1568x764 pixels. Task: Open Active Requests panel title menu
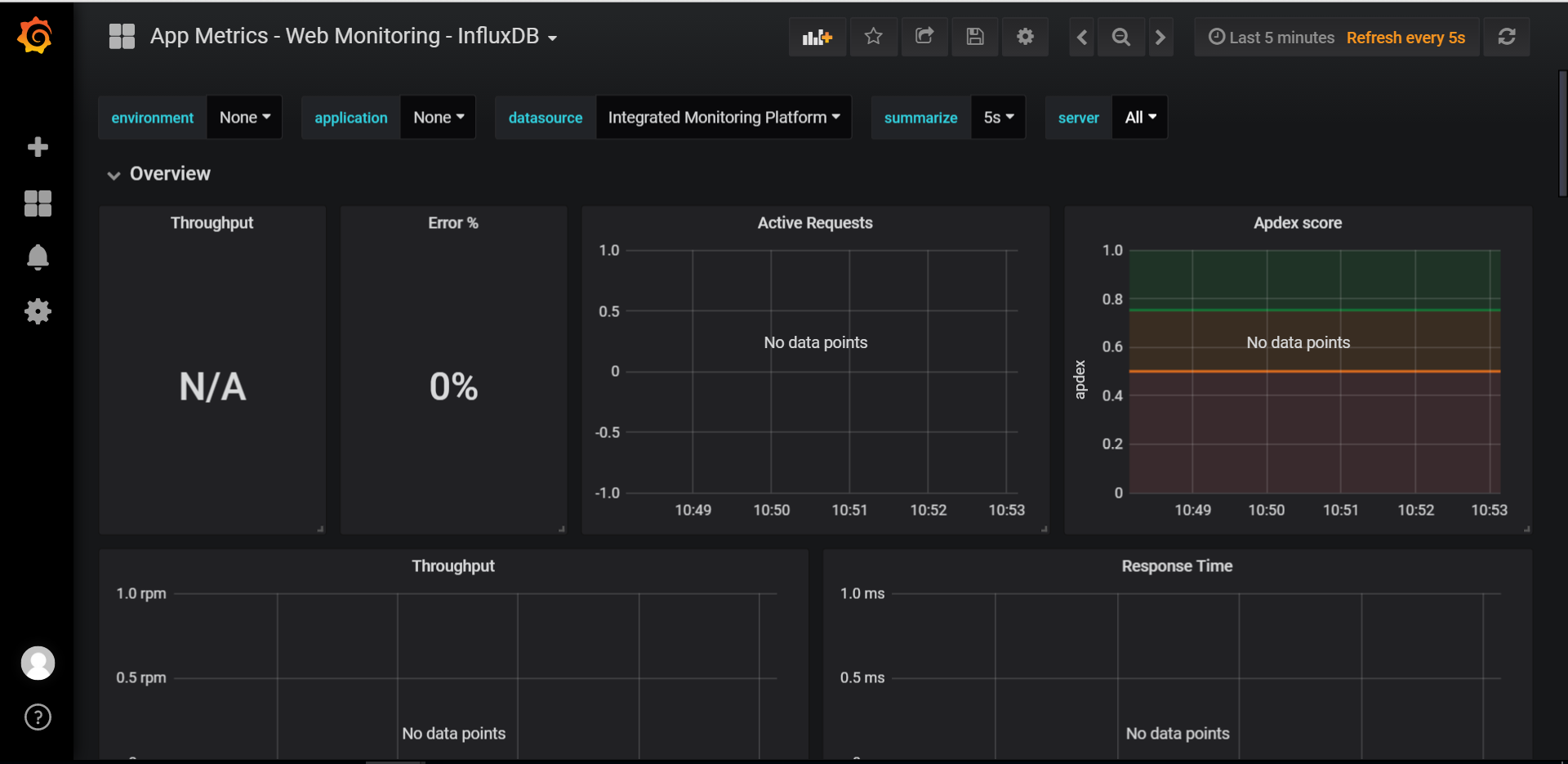point(815,223)
